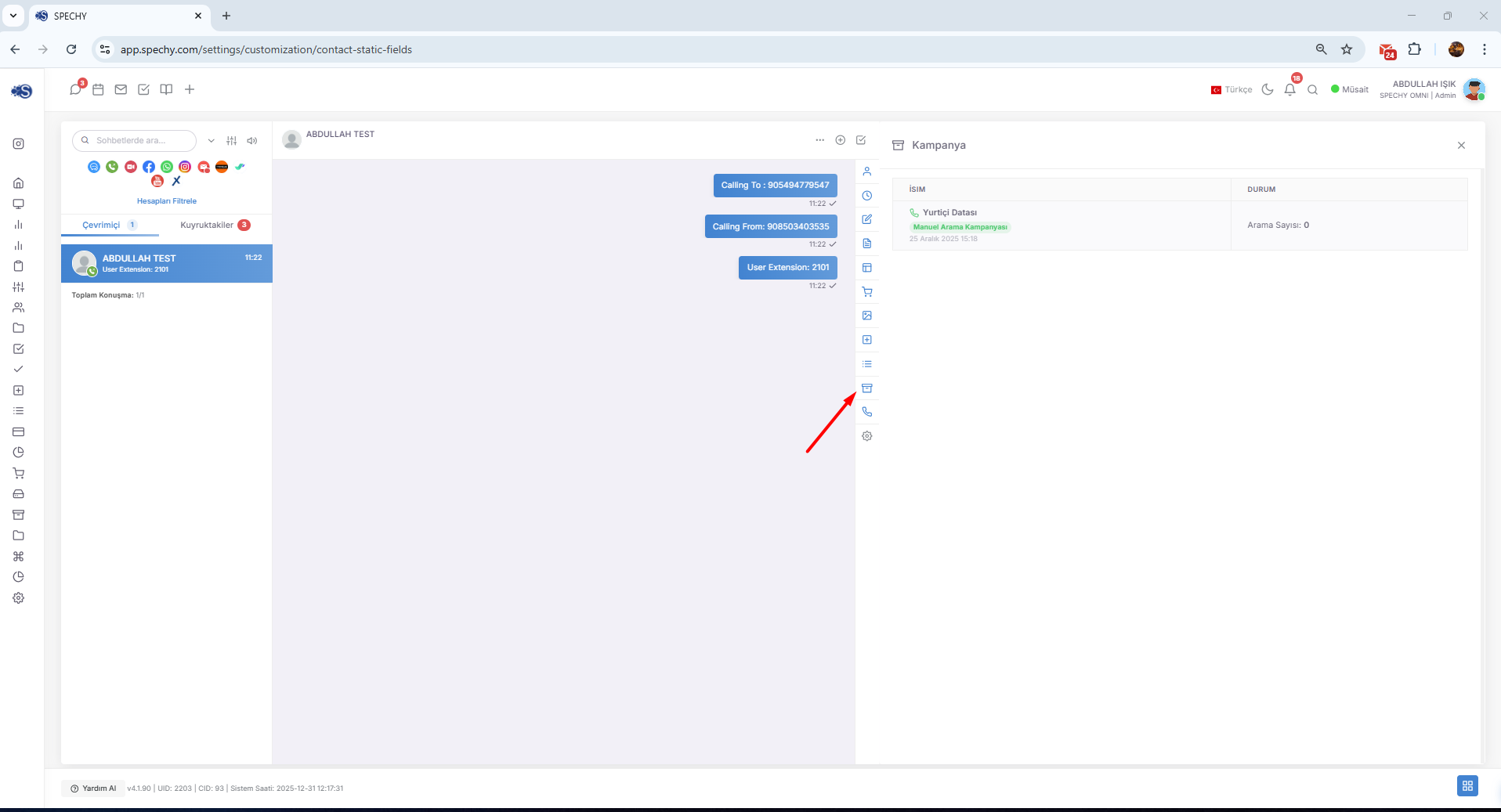Open the contact profile icon in chat side toolbar
Viewport: 1501px width, 812px height.
(867, 171)
